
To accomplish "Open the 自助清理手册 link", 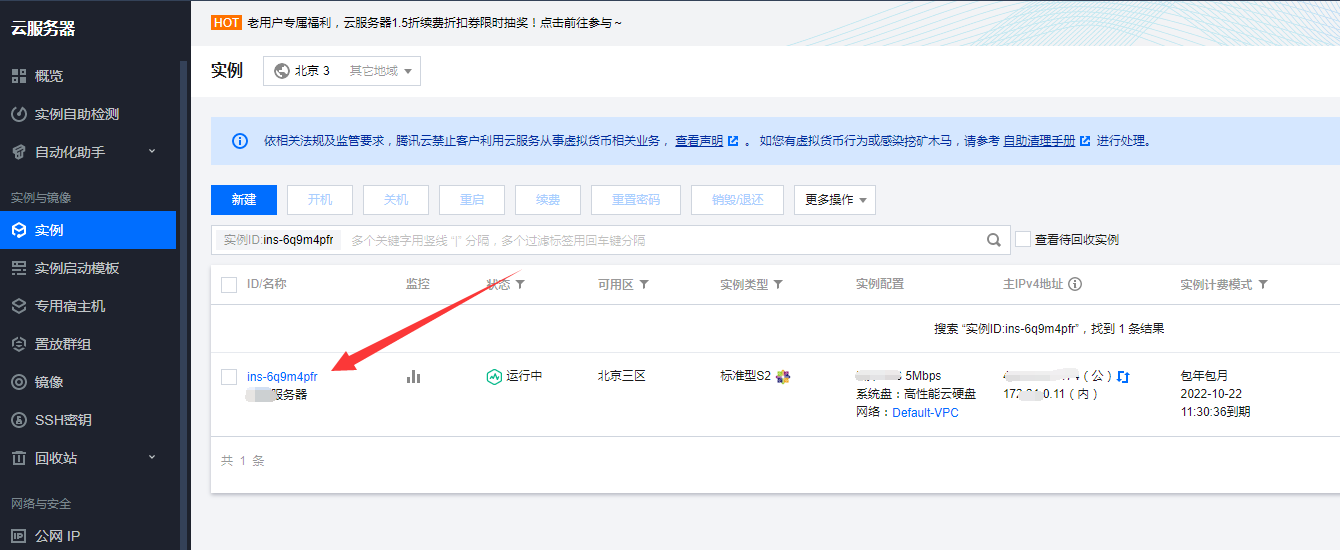I will [x=1039, y=141].
